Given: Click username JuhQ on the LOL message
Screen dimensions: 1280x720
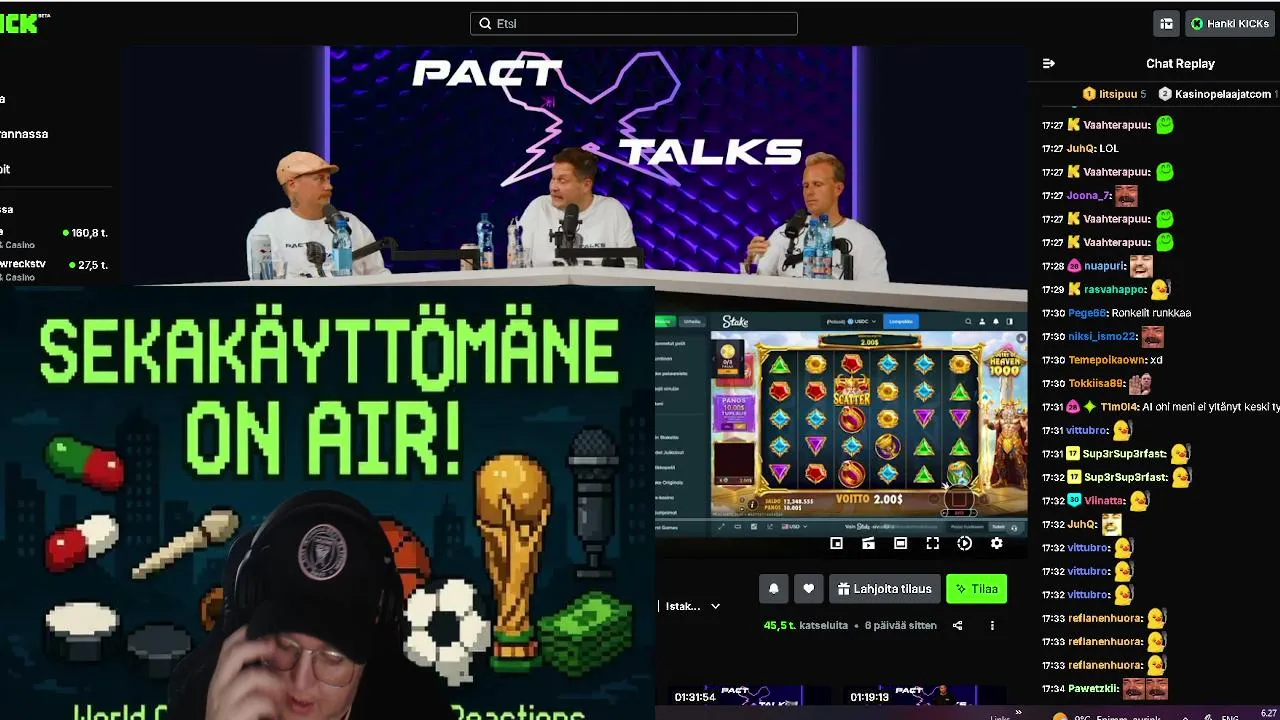Looking at the screenshot, I should 1080,148.
